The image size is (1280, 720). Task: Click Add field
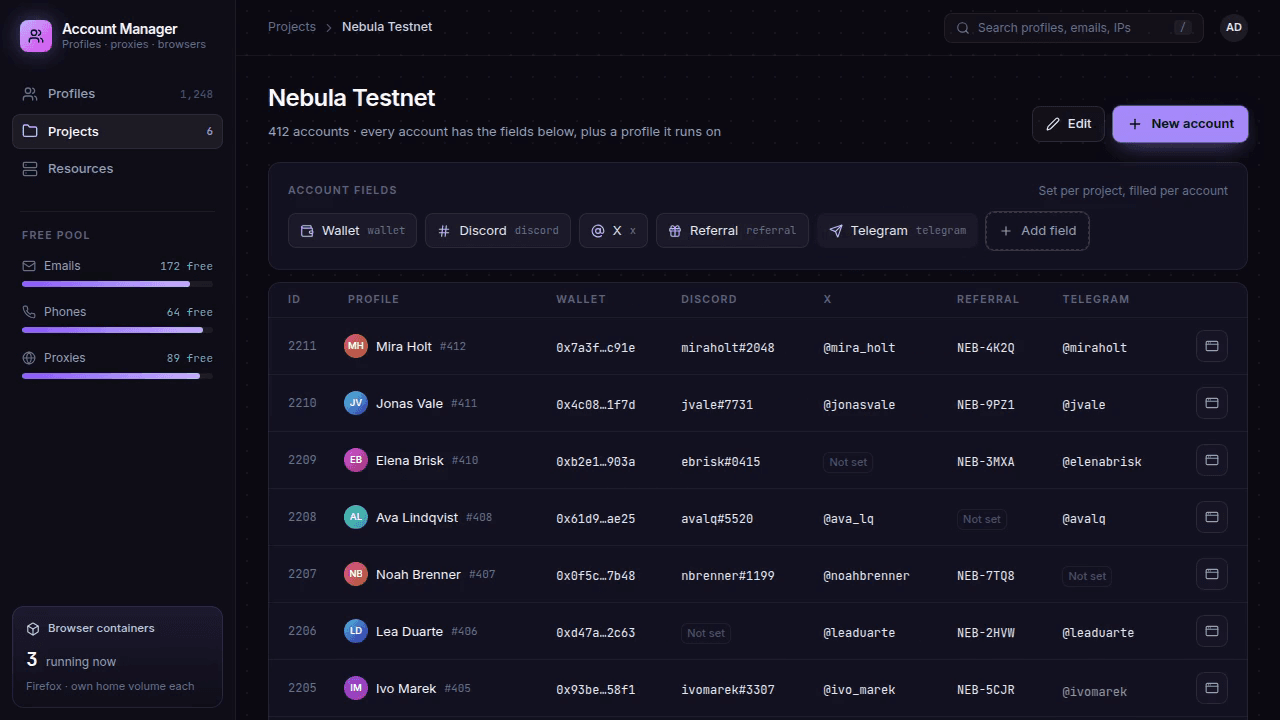[x=1037, y=231]
